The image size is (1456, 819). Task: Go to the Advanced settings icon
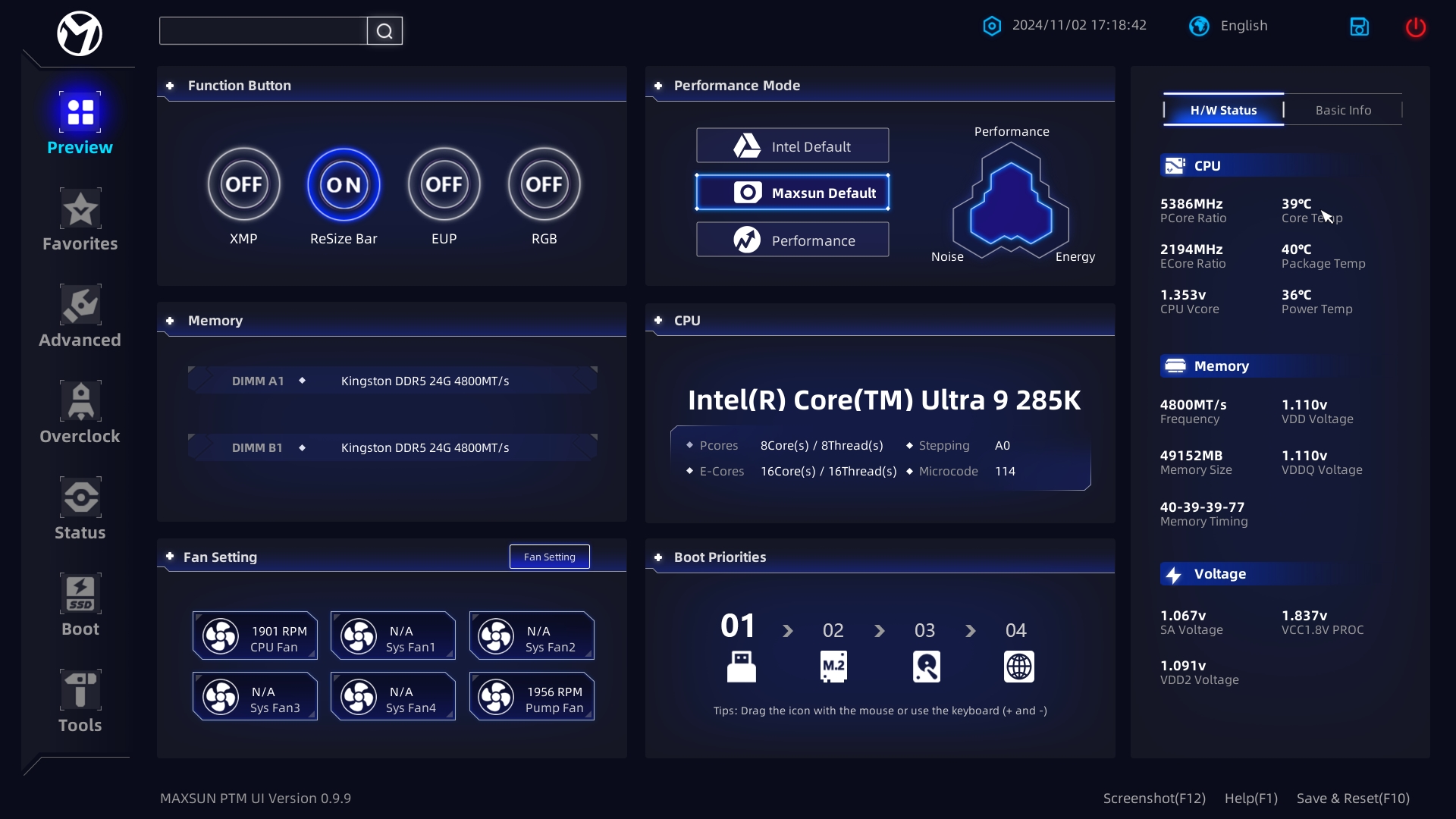pyautogui.click(x=80, y=305)
